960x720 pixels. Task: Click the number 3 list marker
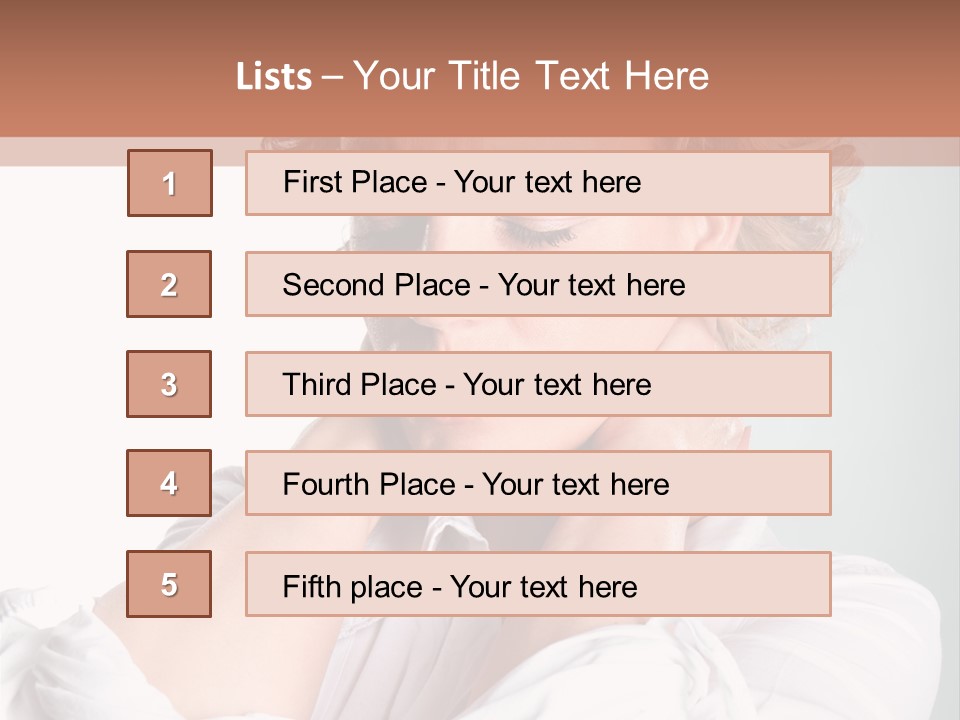[x=169, y=384]
